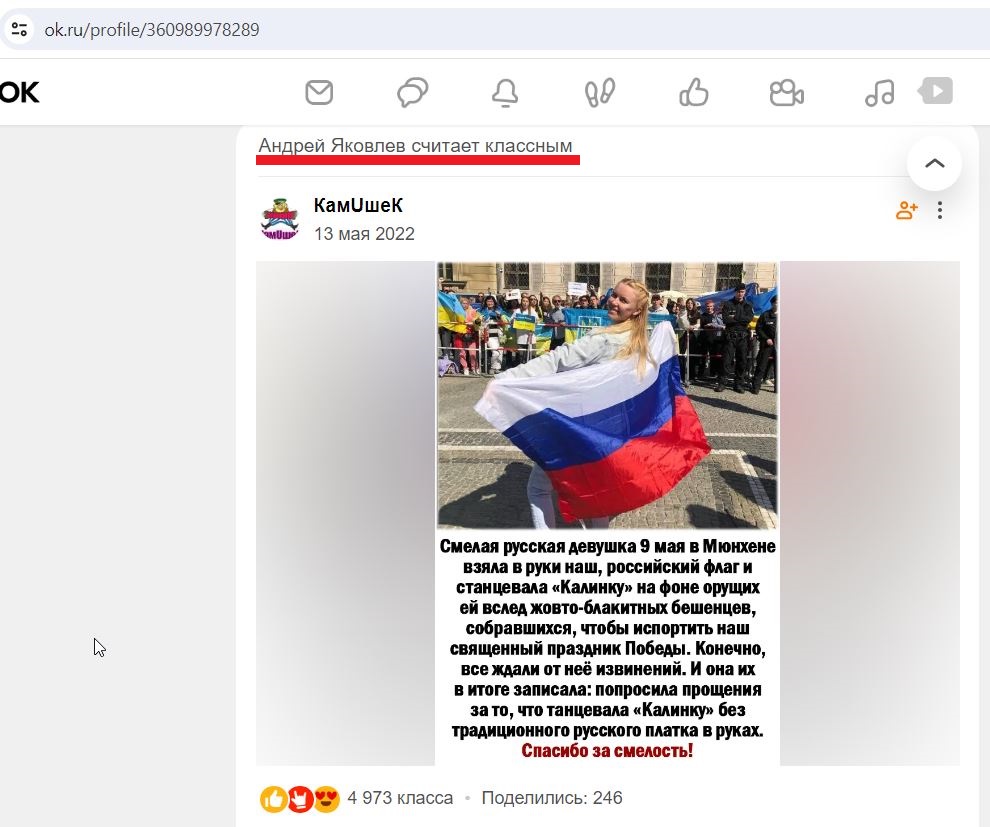Open notifications bell icon

(x=505, y=93)
